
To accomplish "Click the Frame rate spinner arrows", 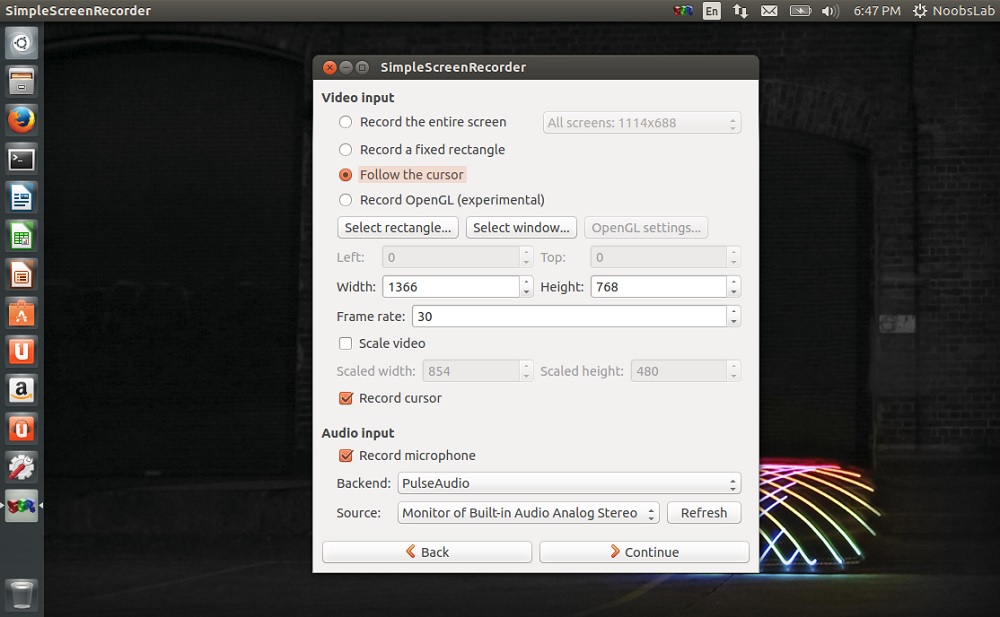I will coord(733,316).
